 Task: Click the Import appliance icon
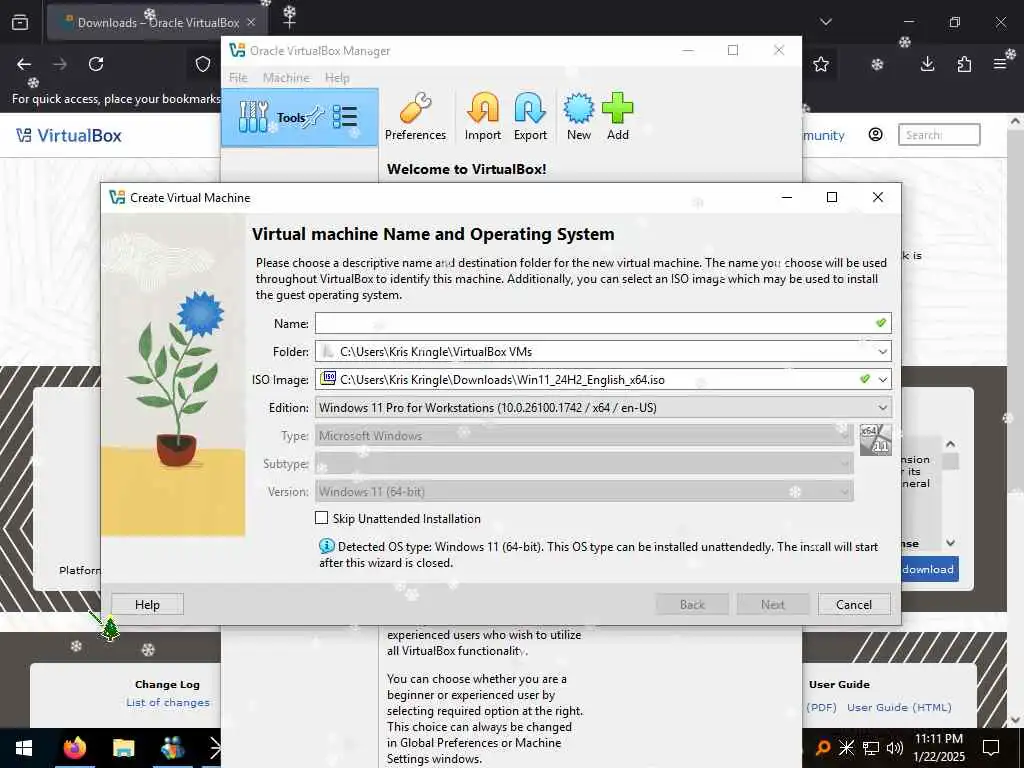[483, 117]
